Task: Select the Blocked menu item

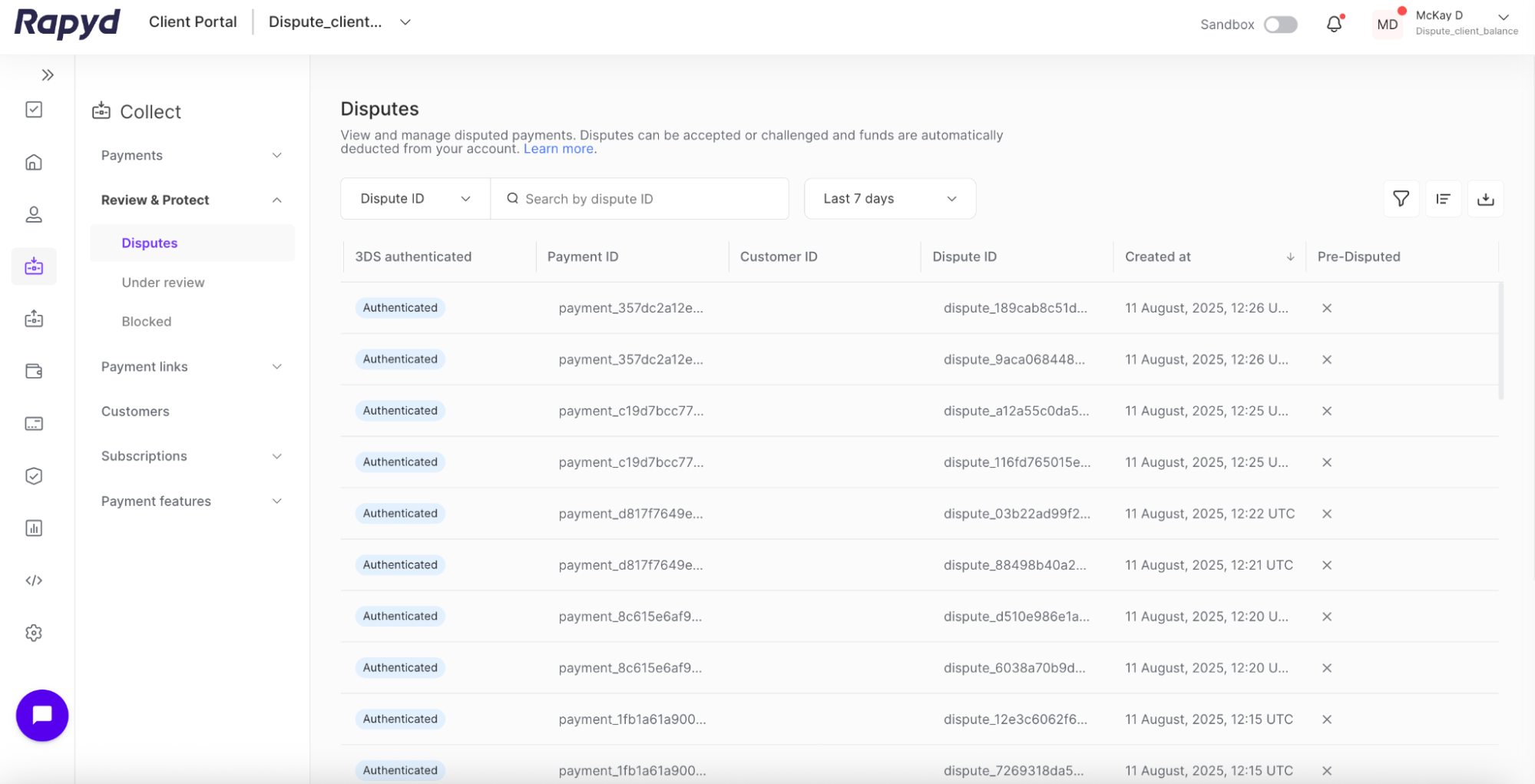Action: 146,322
